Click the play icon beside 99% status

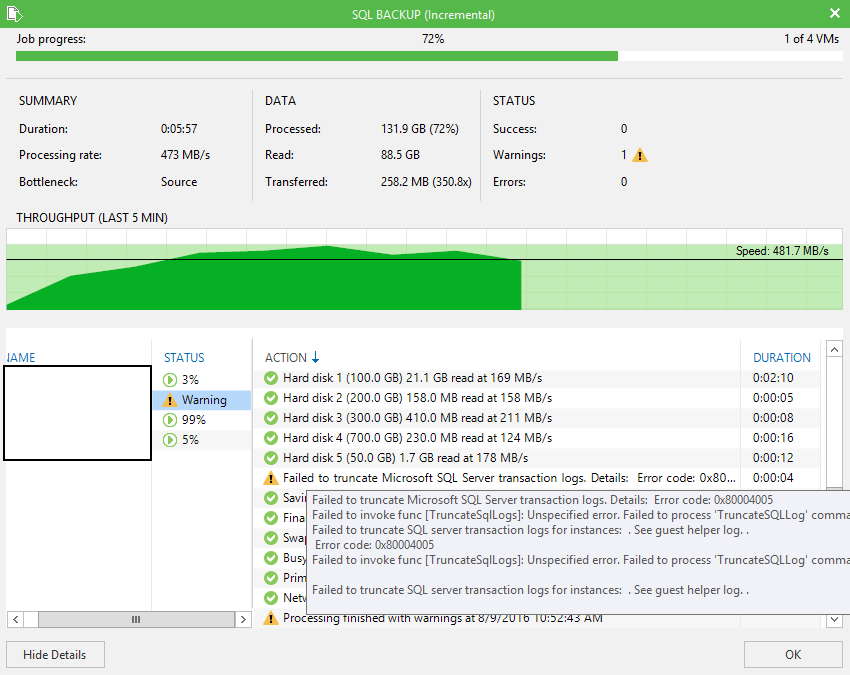tap(170, 420)
